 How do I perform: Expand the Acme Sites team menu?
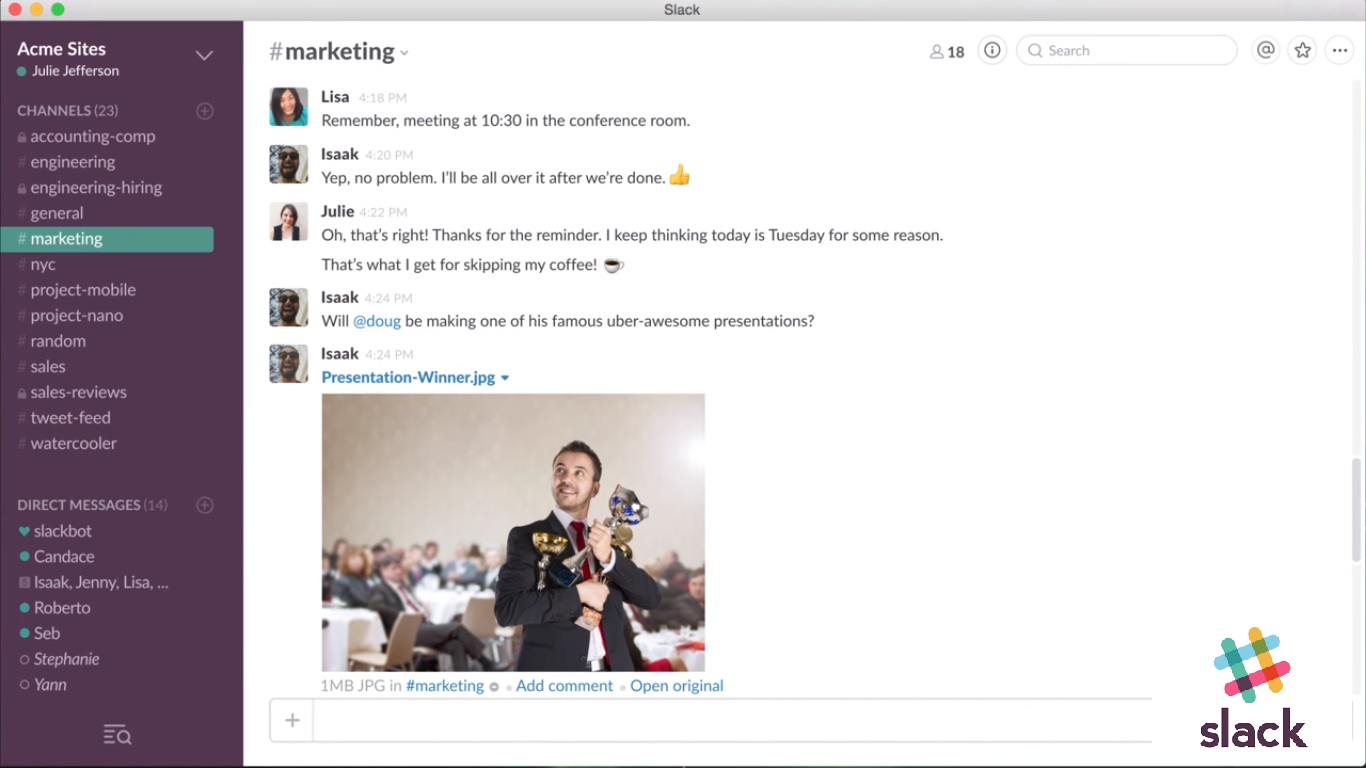pos(204,56)
